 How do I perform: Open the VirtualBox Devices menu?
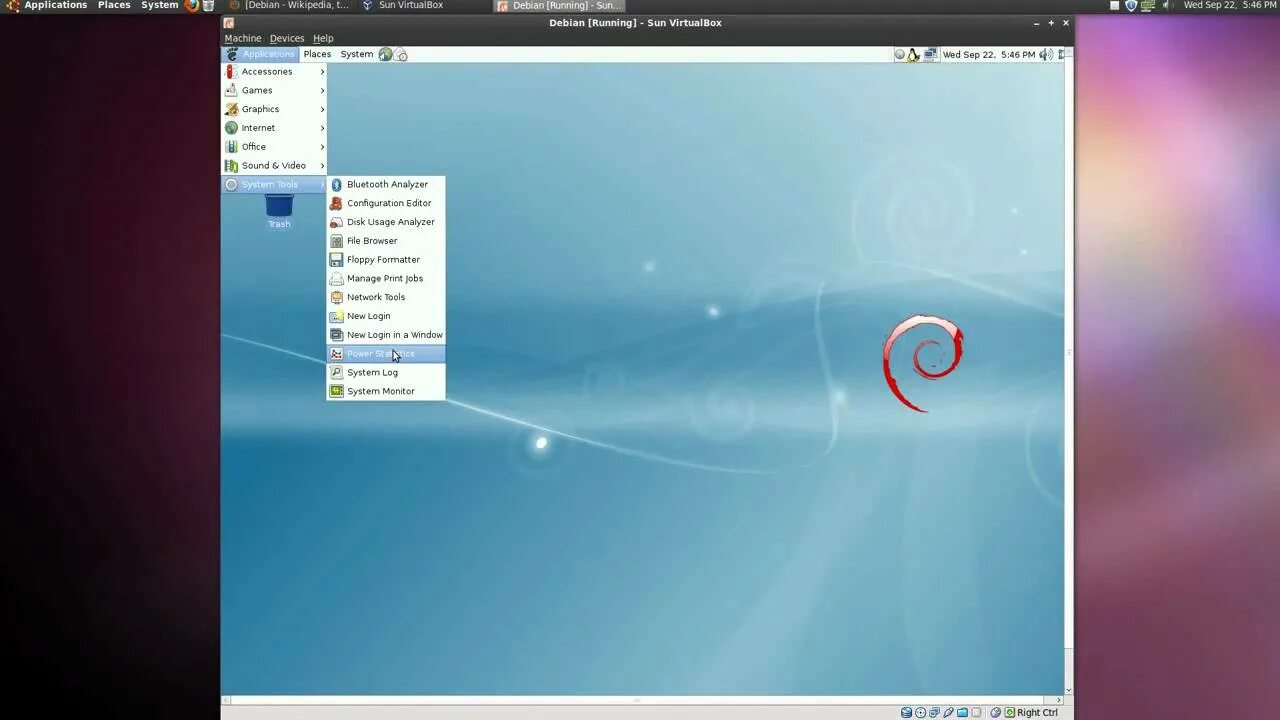tap(287, 38)
